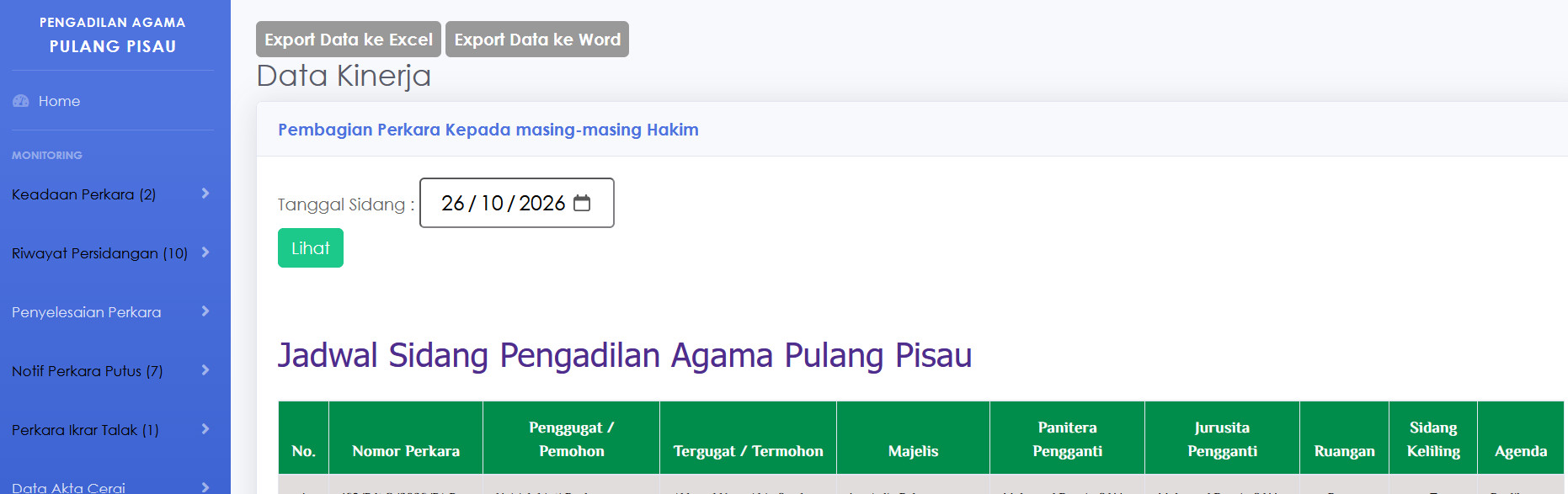Image resolution: width=1568 pixels, height=494 pixels.
Task: Open Penyelesaian Perkara menu
Action: [x=113, y=312]
